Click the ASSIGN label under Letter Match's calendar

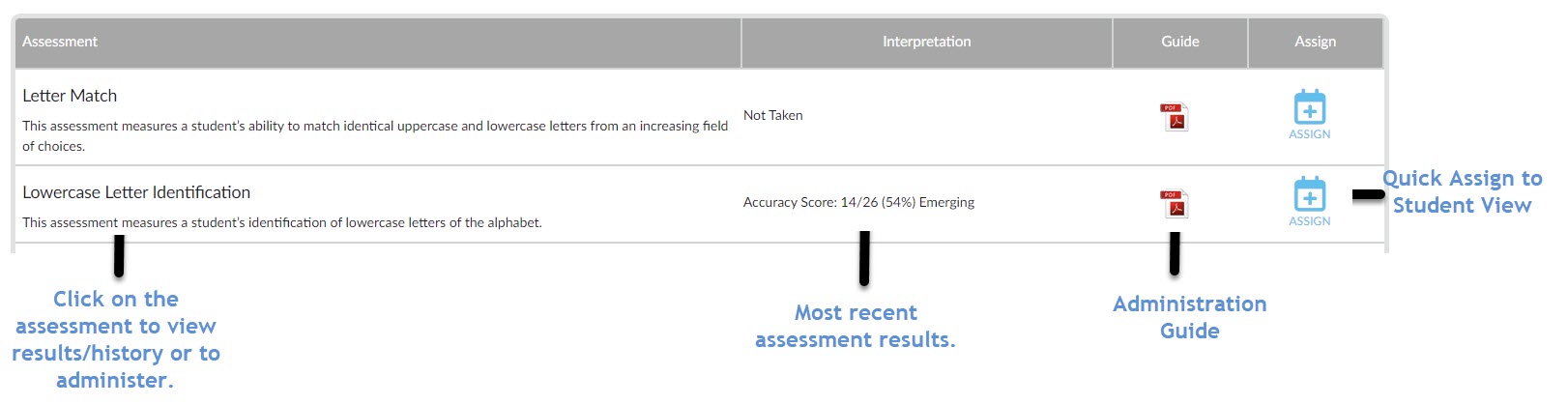[x=1310, y=134]
